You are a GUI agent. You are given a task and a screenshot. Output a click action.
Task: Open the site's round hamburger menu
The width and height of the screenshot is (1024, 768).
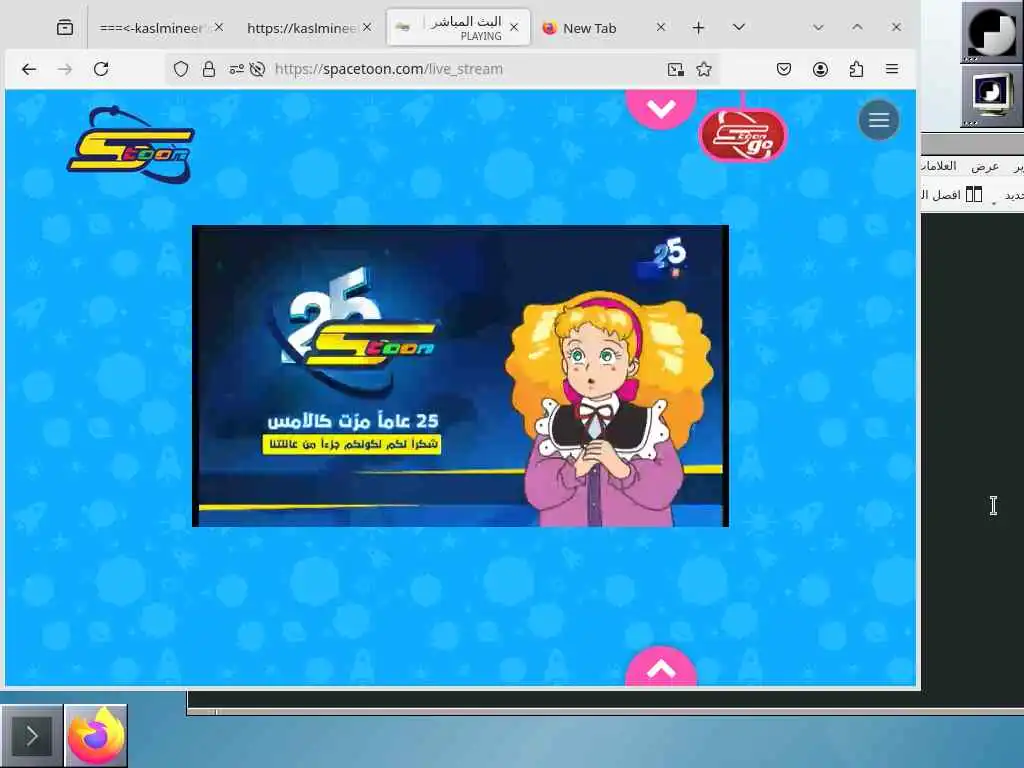coord(878,120)
